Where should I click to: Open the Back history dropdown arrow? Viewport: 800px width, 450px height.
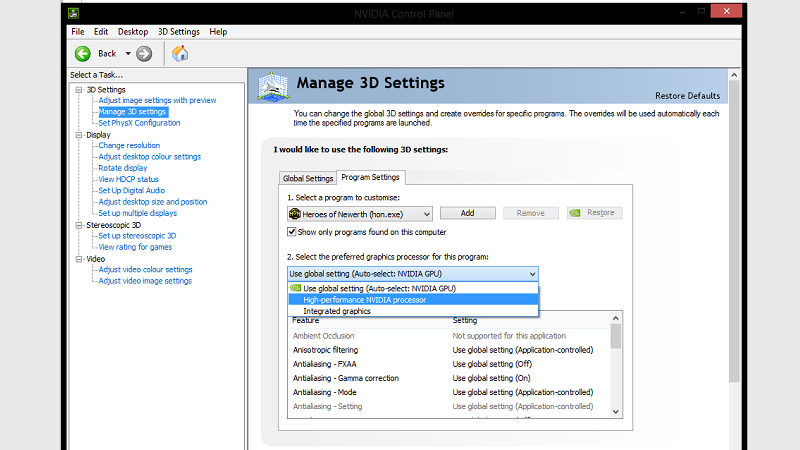click(x=128, y=53)
